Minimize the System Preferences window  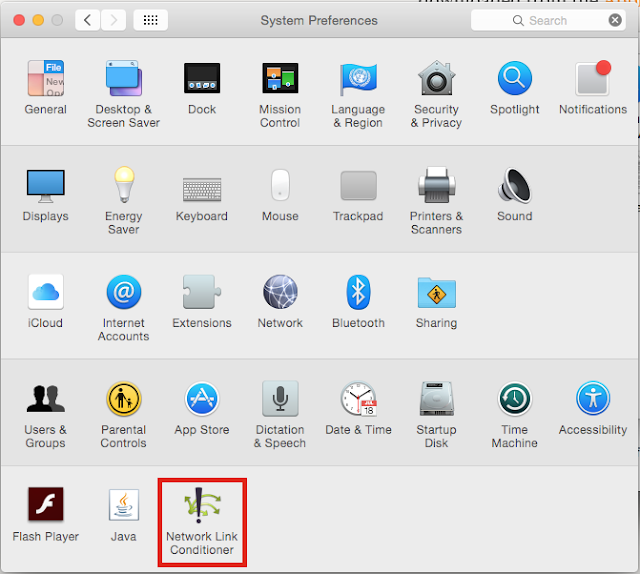tap(38, 20)
